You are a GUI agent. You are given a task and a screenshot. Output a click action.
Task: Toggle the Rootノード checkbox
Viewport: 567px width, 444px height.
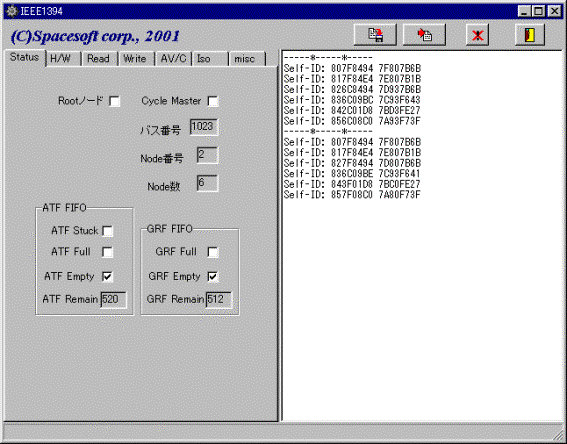(x=114, y=101)
